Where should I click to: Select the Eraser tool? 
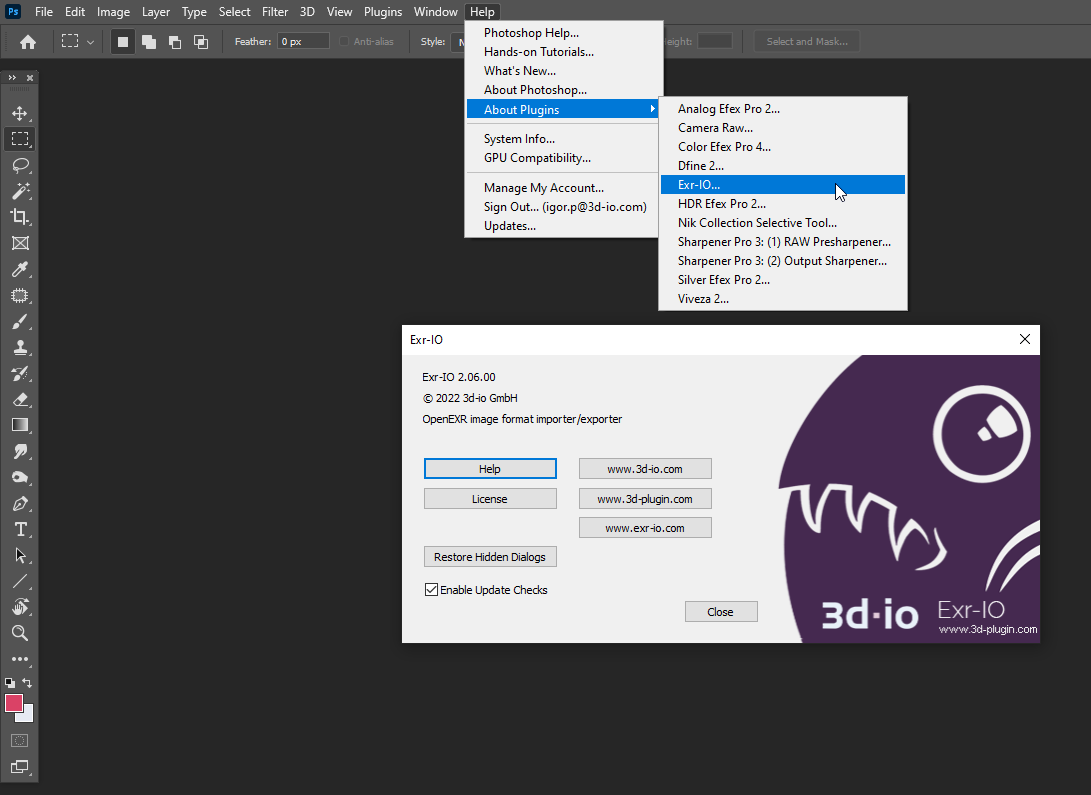pyautogui.click(x=19, y=399)
